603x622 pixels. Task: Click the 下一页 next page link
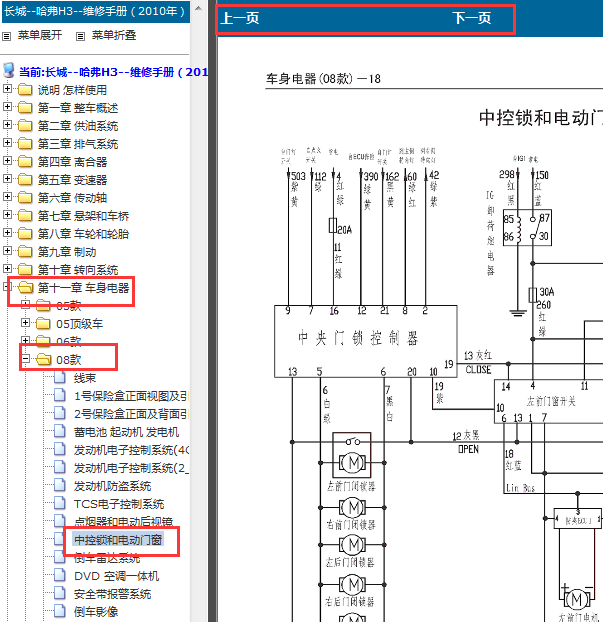point(472,18)
